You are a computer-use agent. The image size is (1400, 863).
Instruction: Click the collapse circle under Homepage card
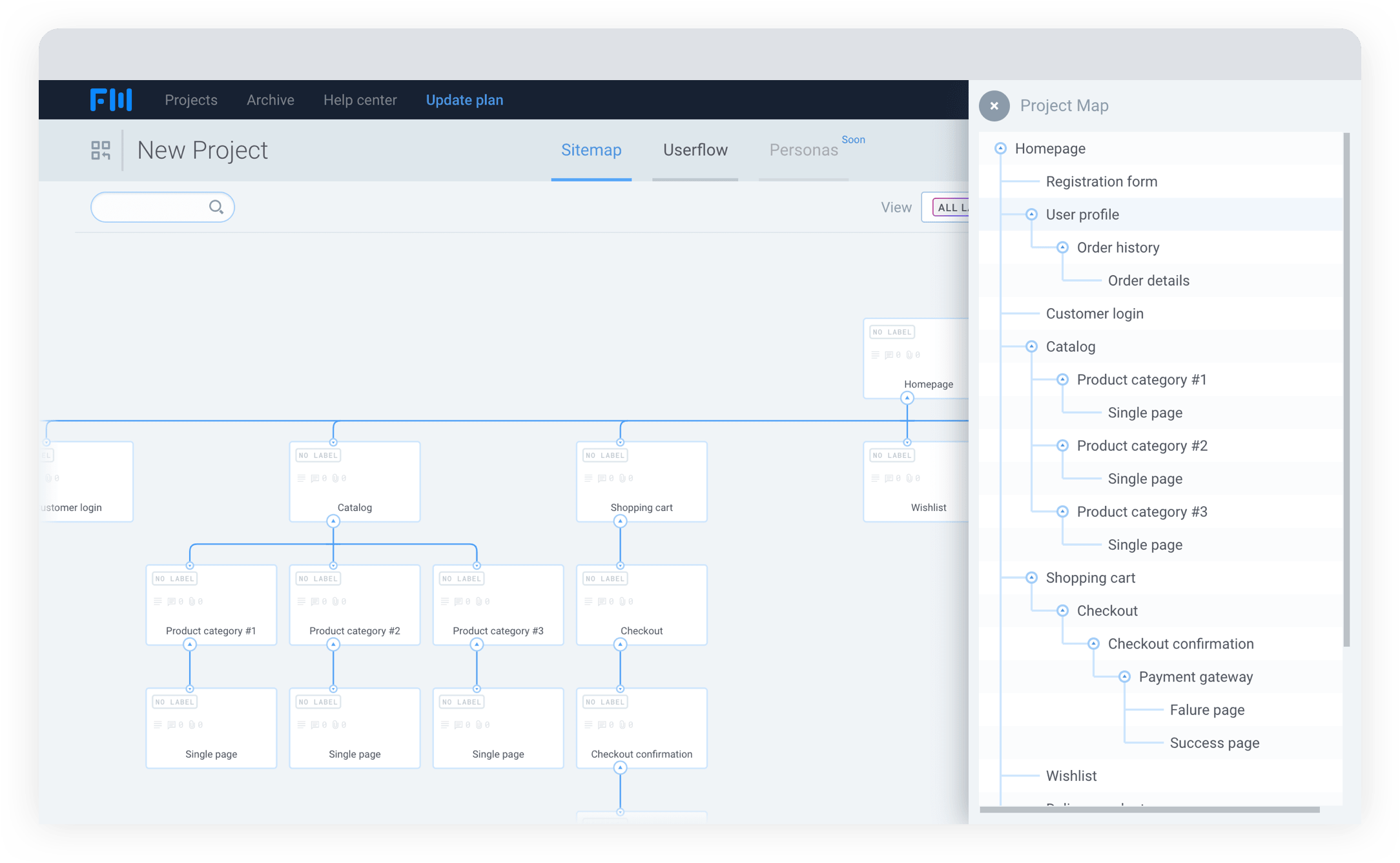coord(907,398)
